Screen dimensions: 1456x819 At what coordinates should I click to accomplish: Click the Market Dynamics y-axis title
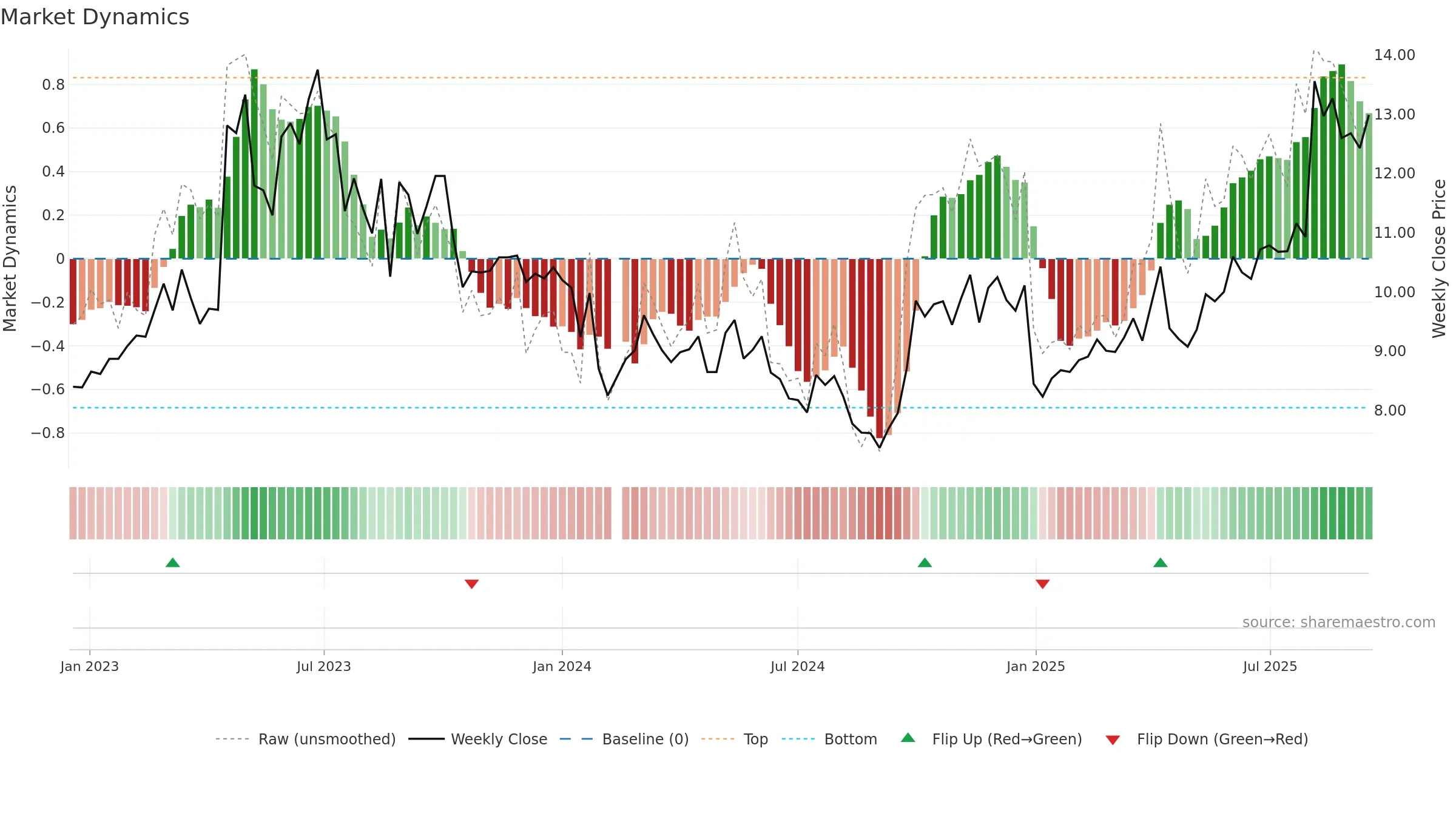[10, 258]
